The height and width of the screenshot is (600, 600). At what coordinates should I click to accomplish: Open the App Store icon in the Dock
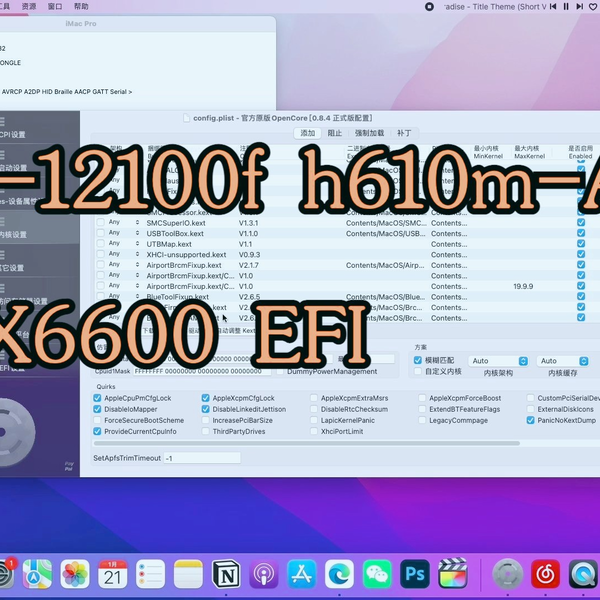[x=302, y=574]
